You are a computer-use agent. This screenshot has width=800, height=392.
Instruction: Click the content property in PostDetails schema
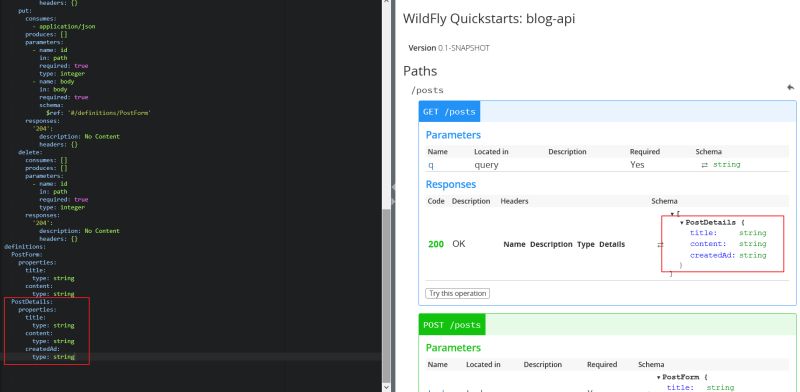click(x=708, y=244)
